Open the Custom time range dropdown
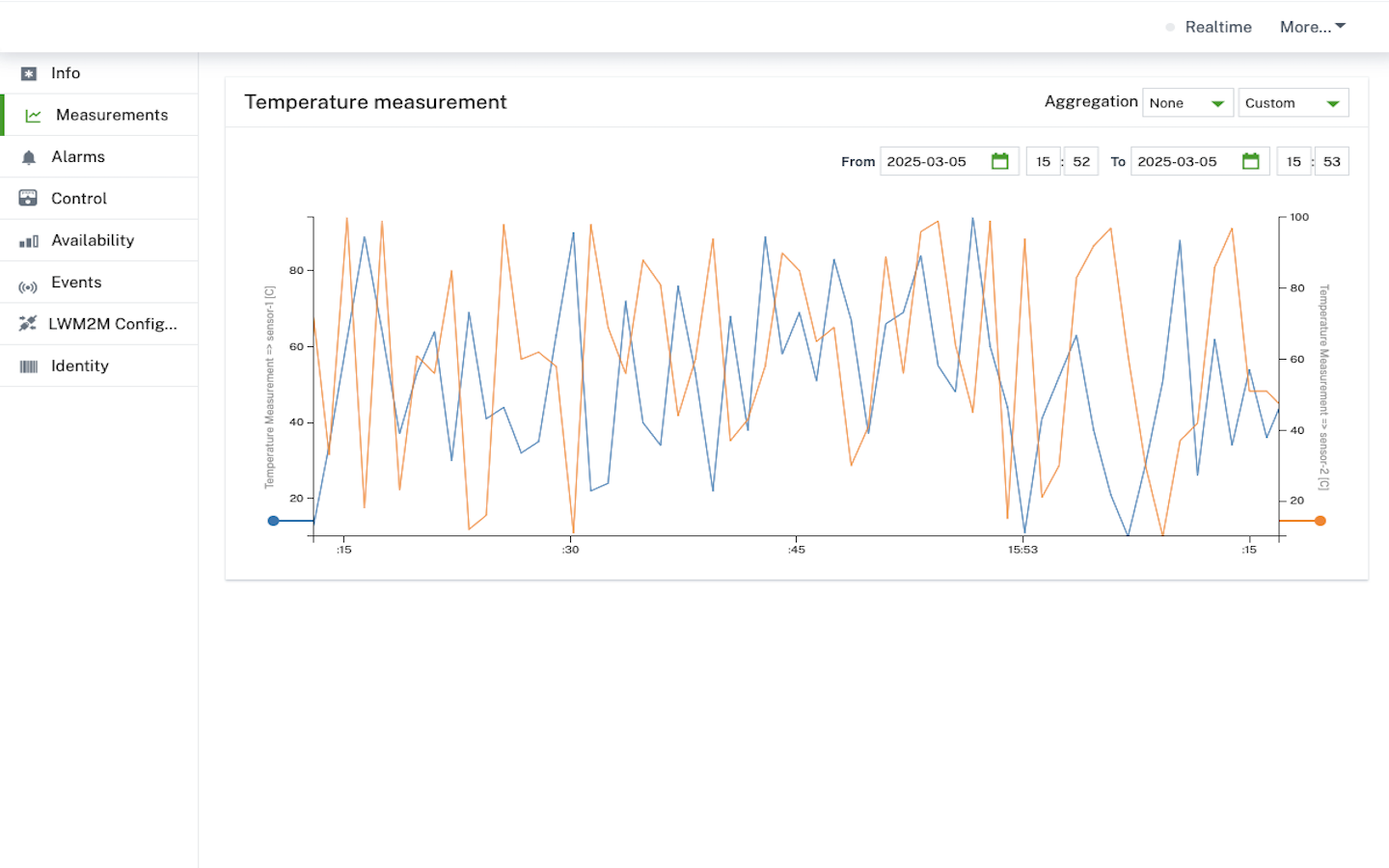The height and width of the screenshot is (868, 1389). (1293, 103)
